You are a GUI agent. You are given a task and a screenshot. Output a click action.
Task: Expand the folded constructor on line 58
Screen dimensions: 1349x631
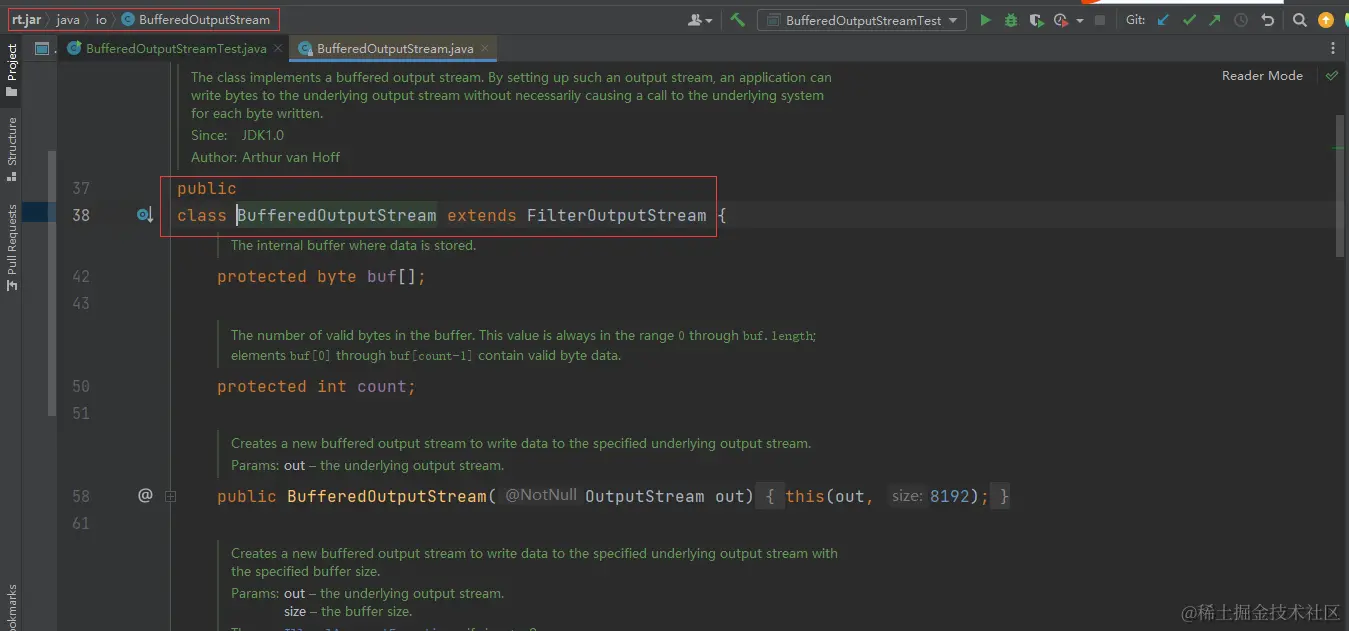tap(171, 496)
